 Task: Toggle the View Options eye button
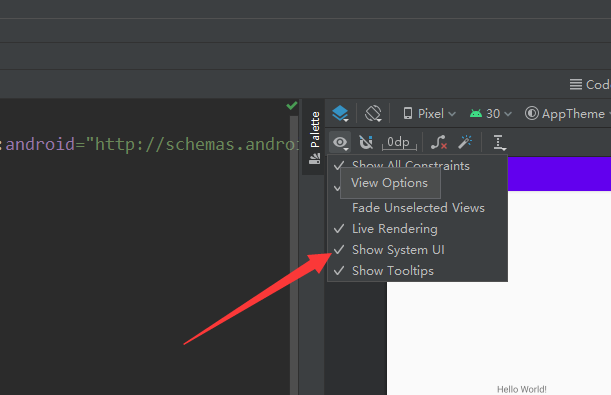coord(340,142)
